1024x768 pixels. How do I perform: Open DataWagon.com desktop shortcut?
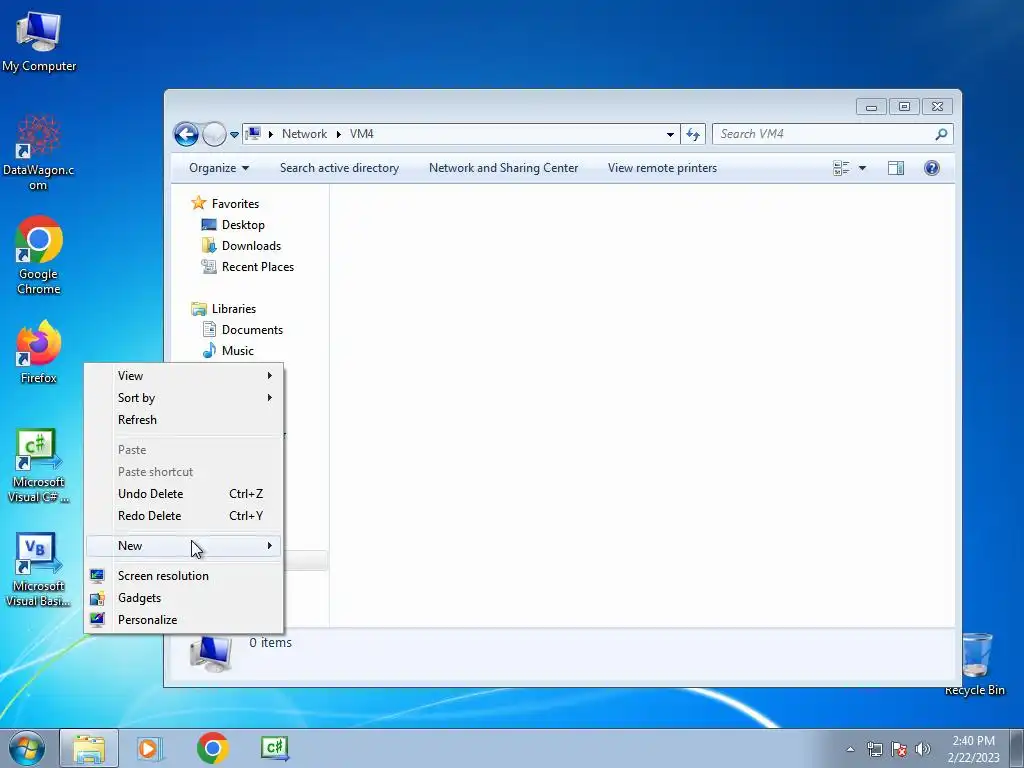(x=39, y=152)
